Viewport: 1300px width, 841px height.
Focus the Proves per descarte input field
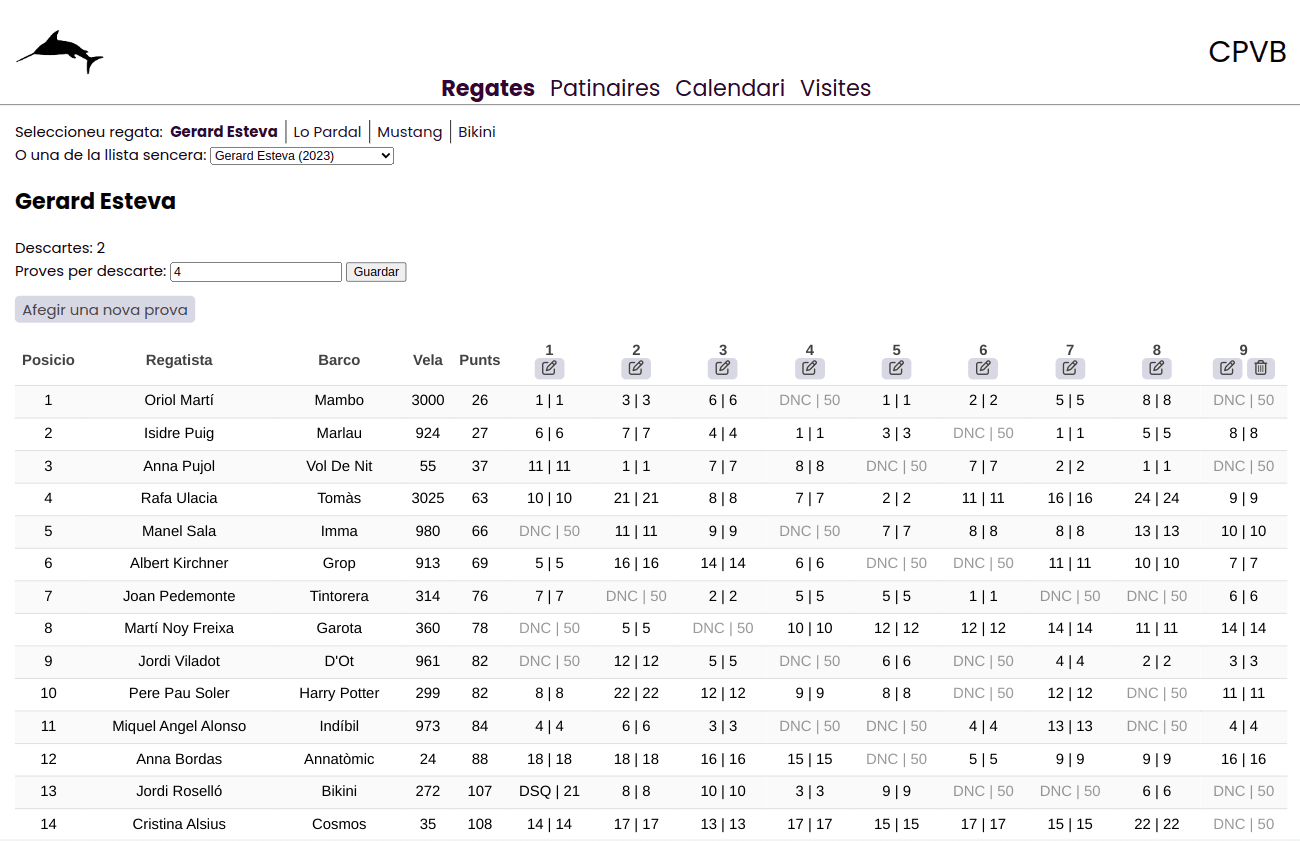point(256,272)
